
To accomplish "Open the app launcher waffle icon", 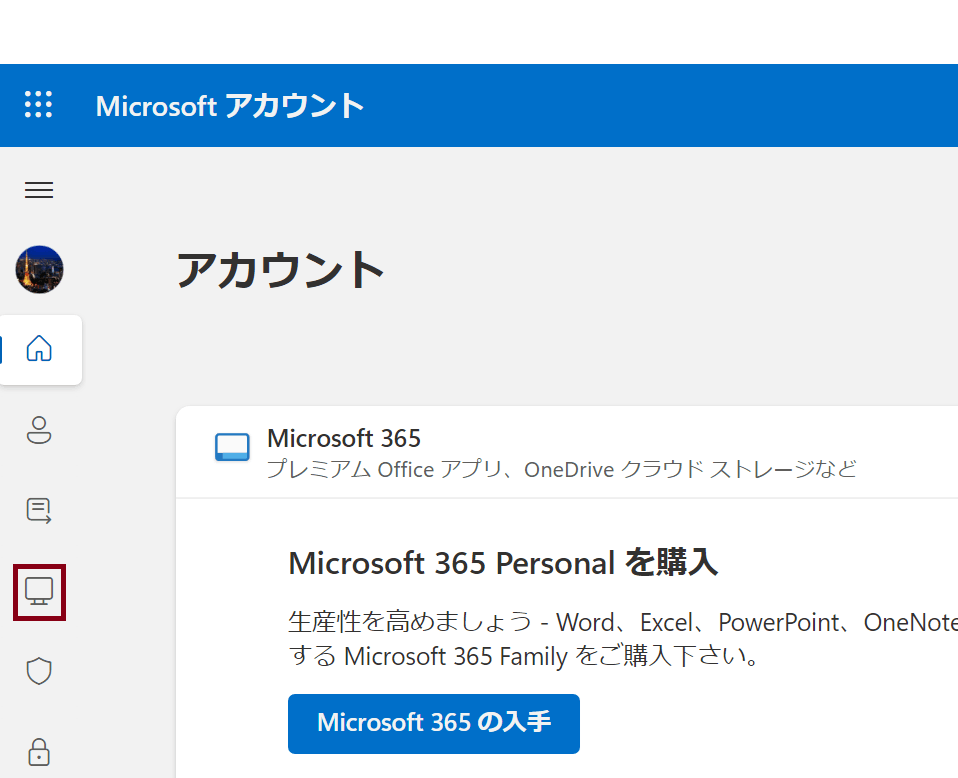I will point(38,105).
